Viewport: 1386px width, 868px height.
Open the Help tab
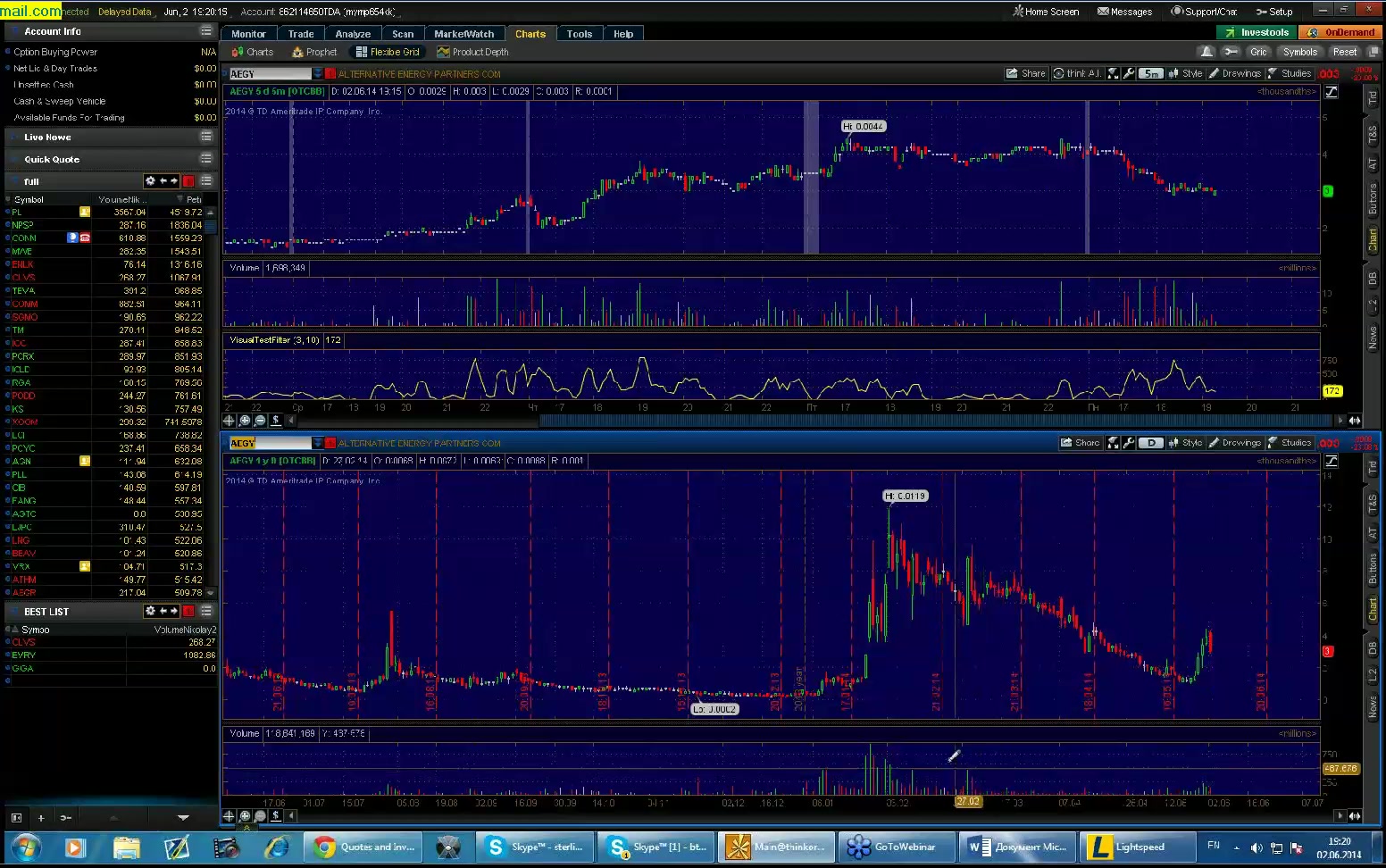pyautogui.click(x=623, y=34)
